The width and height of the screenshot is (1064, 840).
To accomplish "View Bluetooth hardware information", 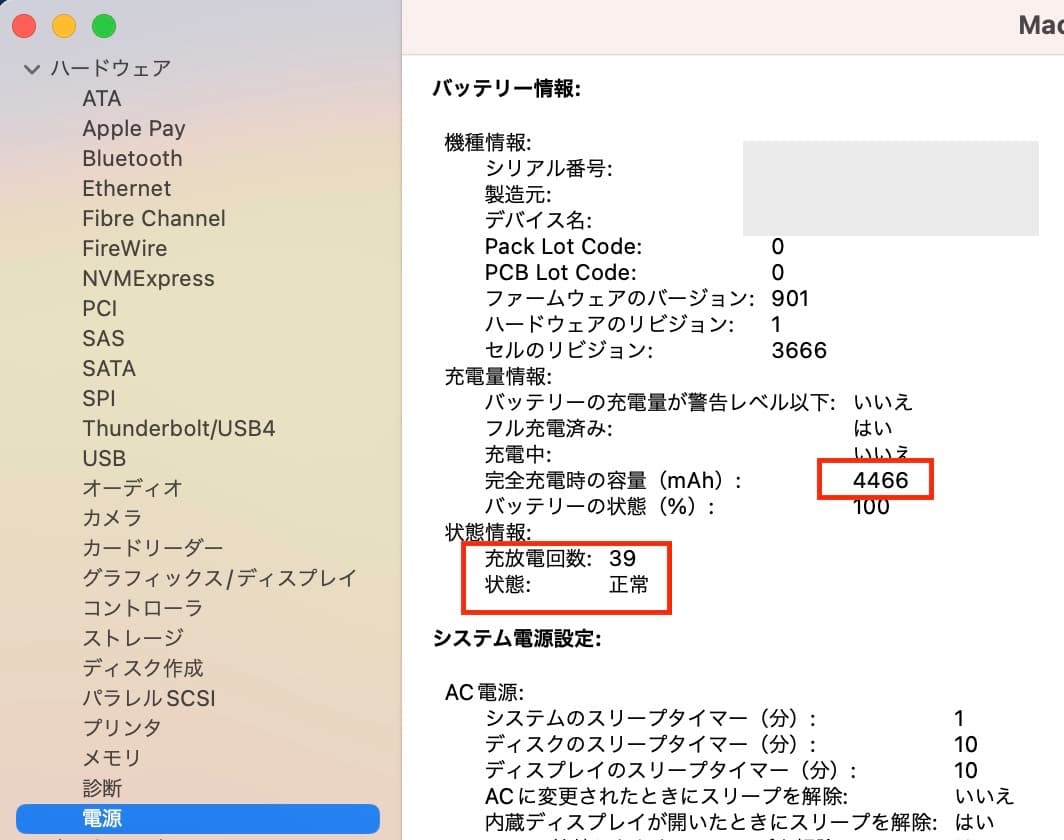I will point(132,158).
